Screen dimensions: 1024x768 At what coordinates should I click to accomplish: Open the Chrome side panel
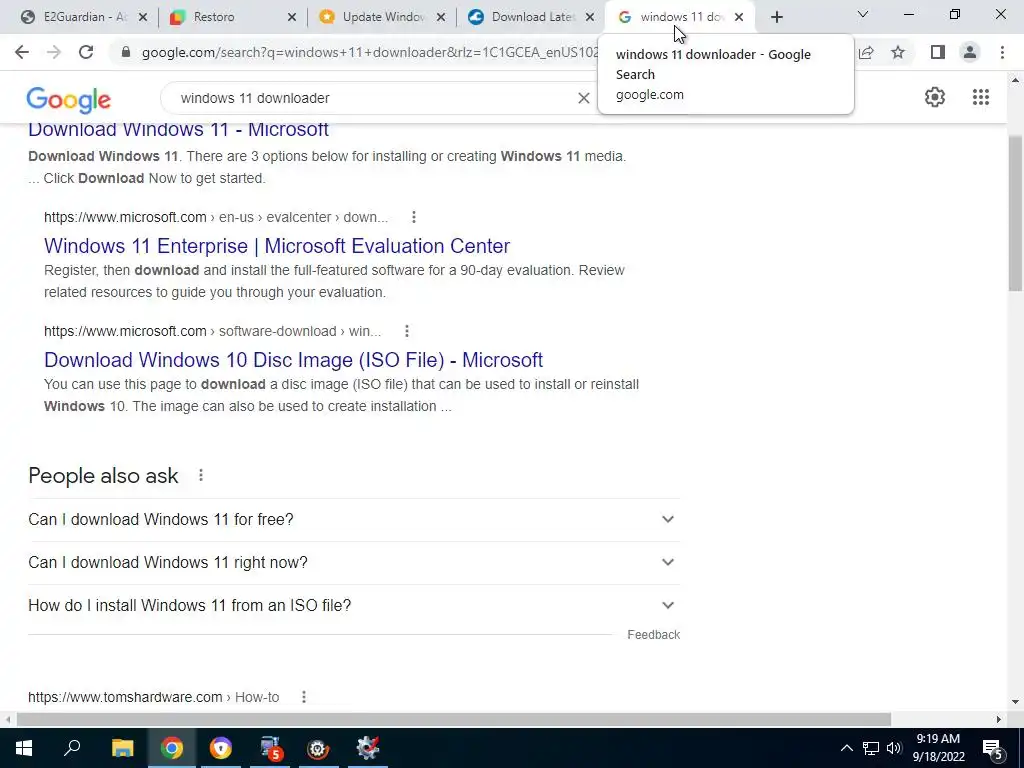pos(938,52)
